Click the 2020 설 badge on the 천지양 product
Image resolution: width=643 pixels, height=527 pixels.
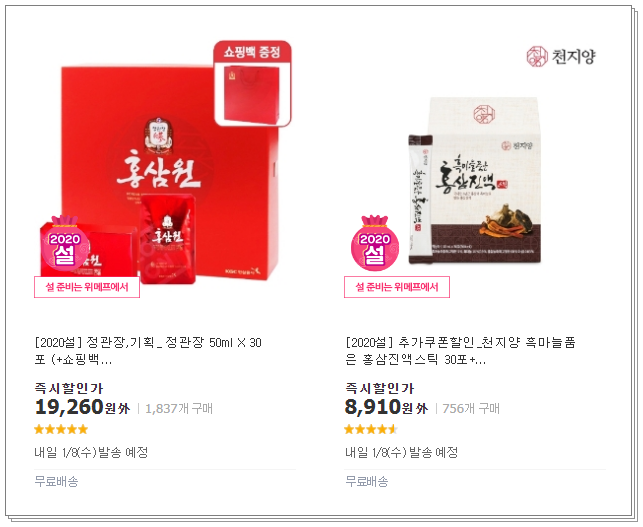tap(375, 244)
